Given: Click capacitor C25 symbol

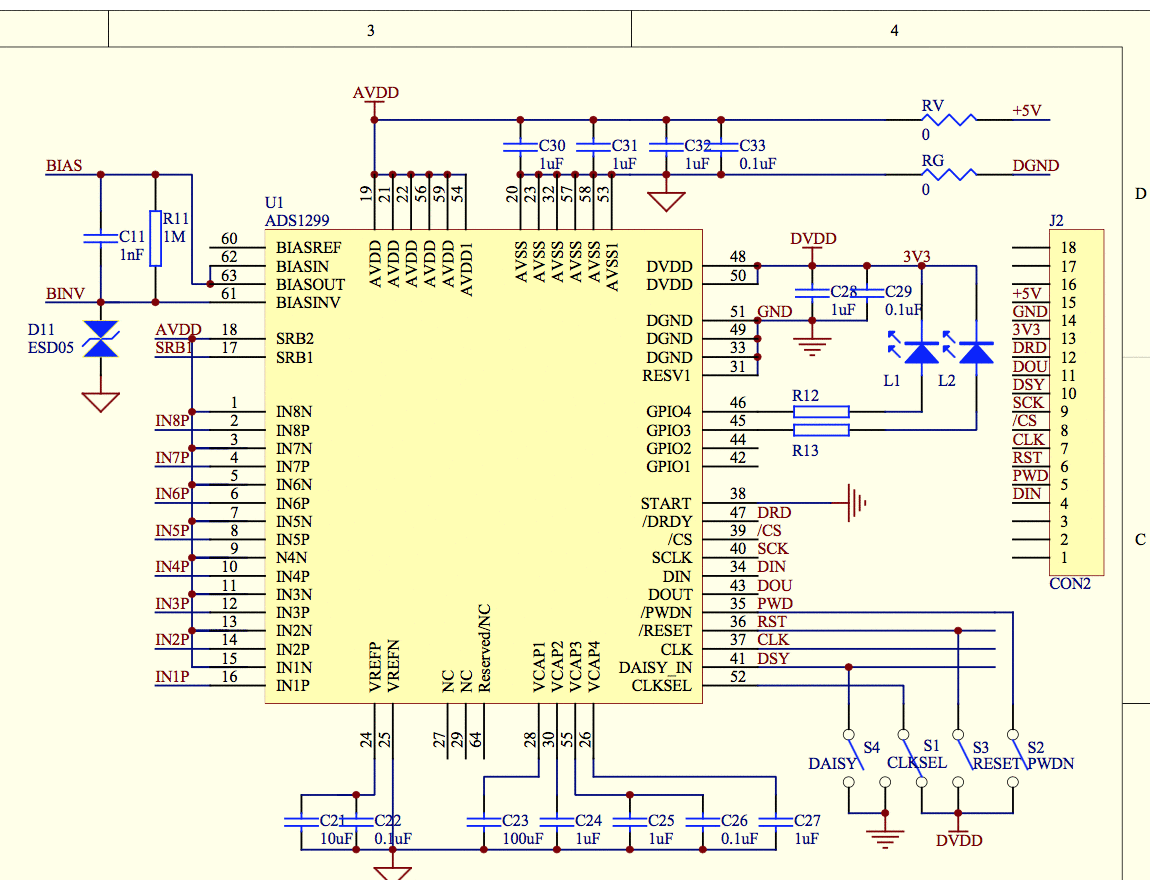Looking at the screenshot, I should tap(629, 822).
